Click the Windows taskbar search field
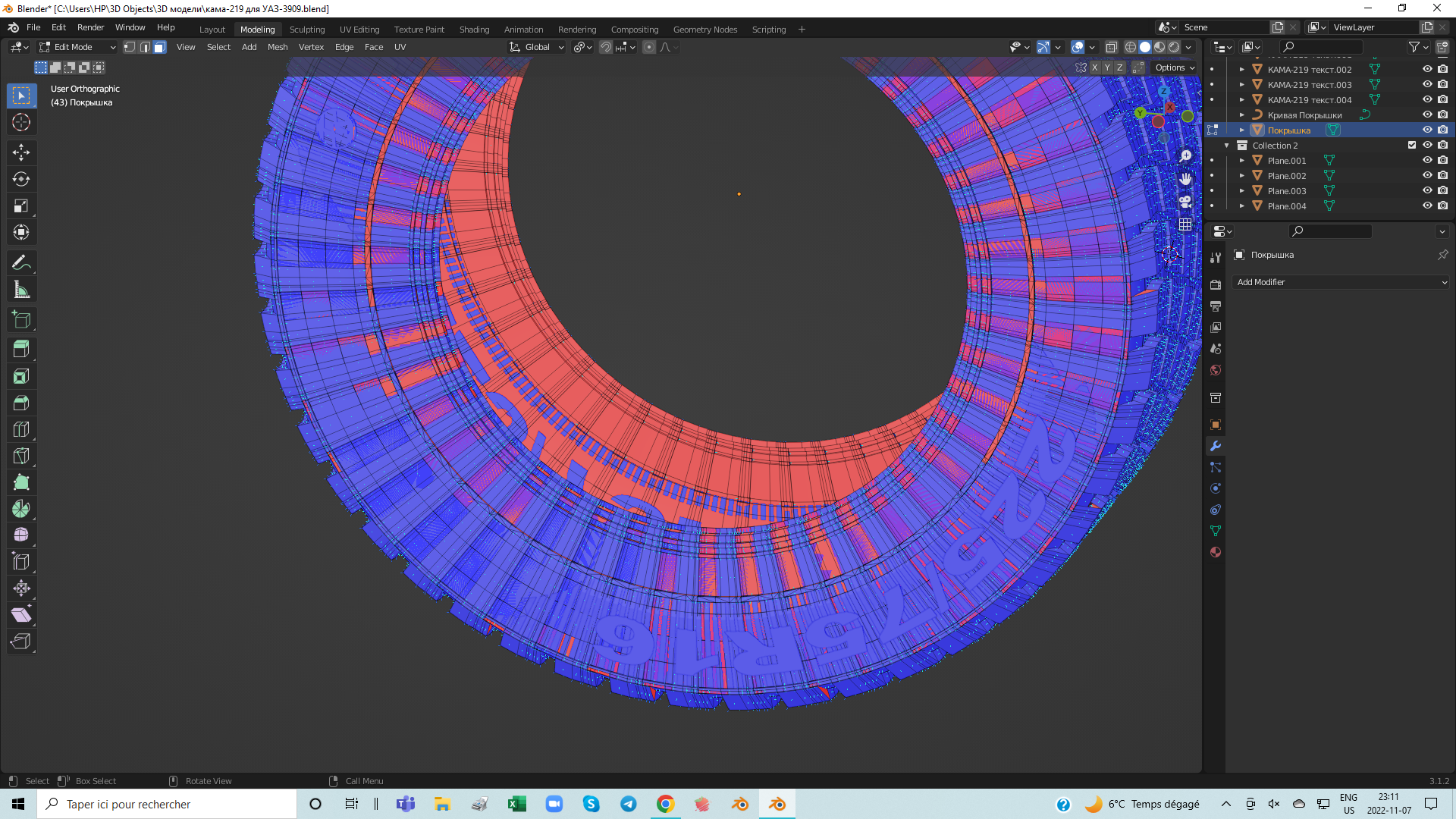The image size is (1456, 819). (167, 804)
